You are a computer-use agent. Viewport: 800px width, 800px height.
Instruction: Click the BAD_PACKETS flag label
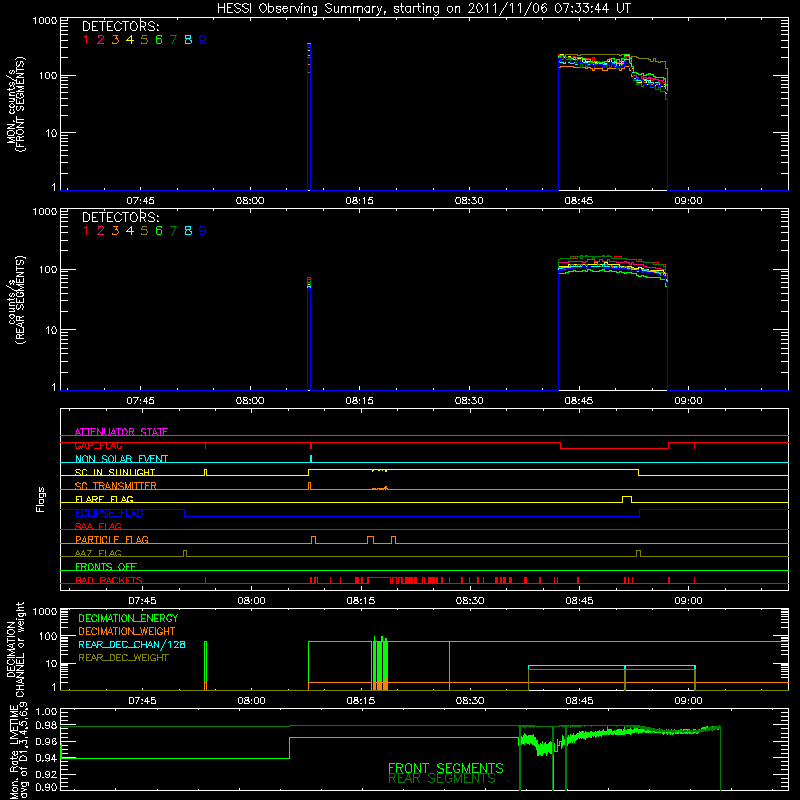point(109,580)
